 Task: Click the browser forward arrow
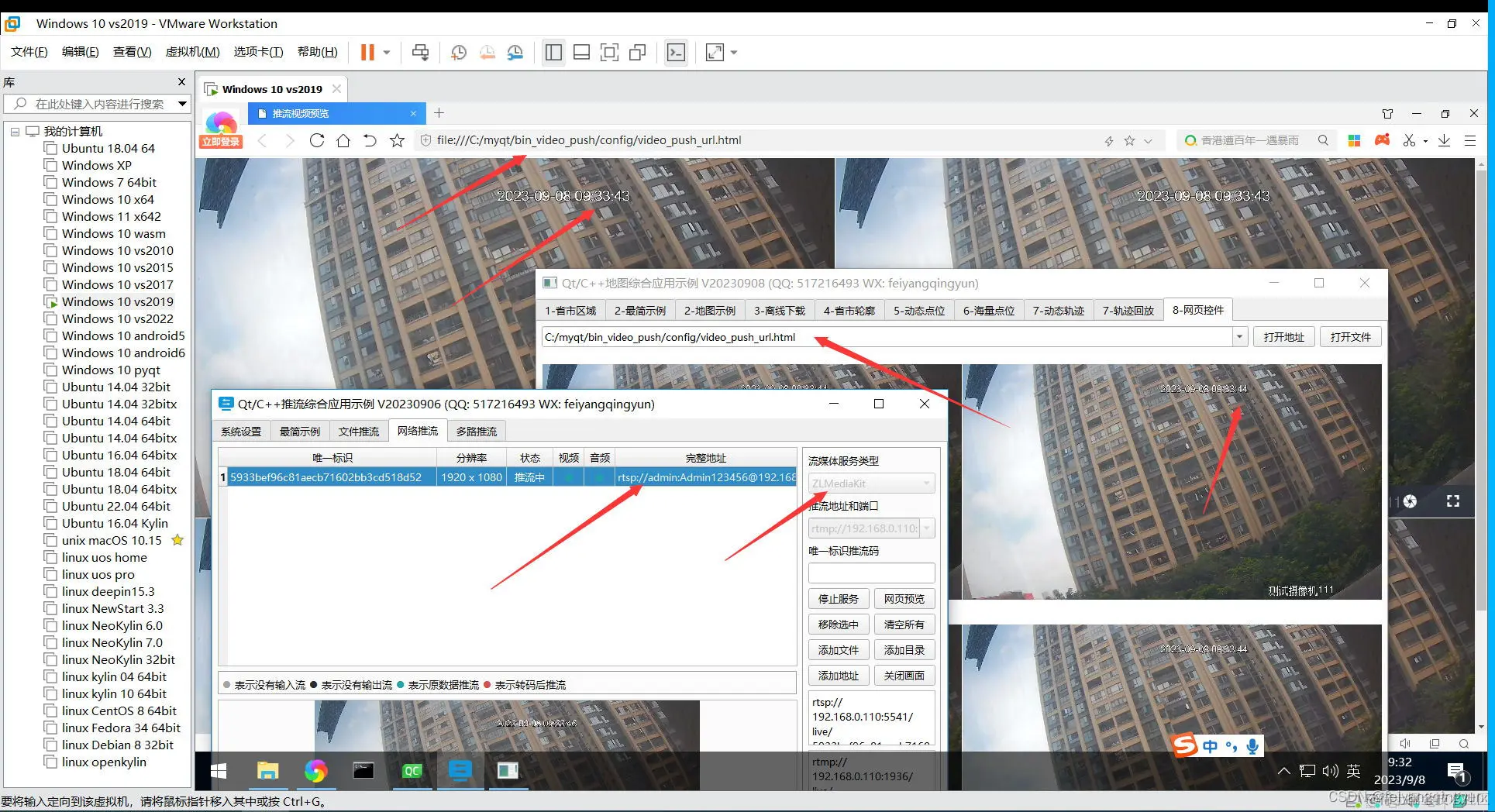[289, 140]
